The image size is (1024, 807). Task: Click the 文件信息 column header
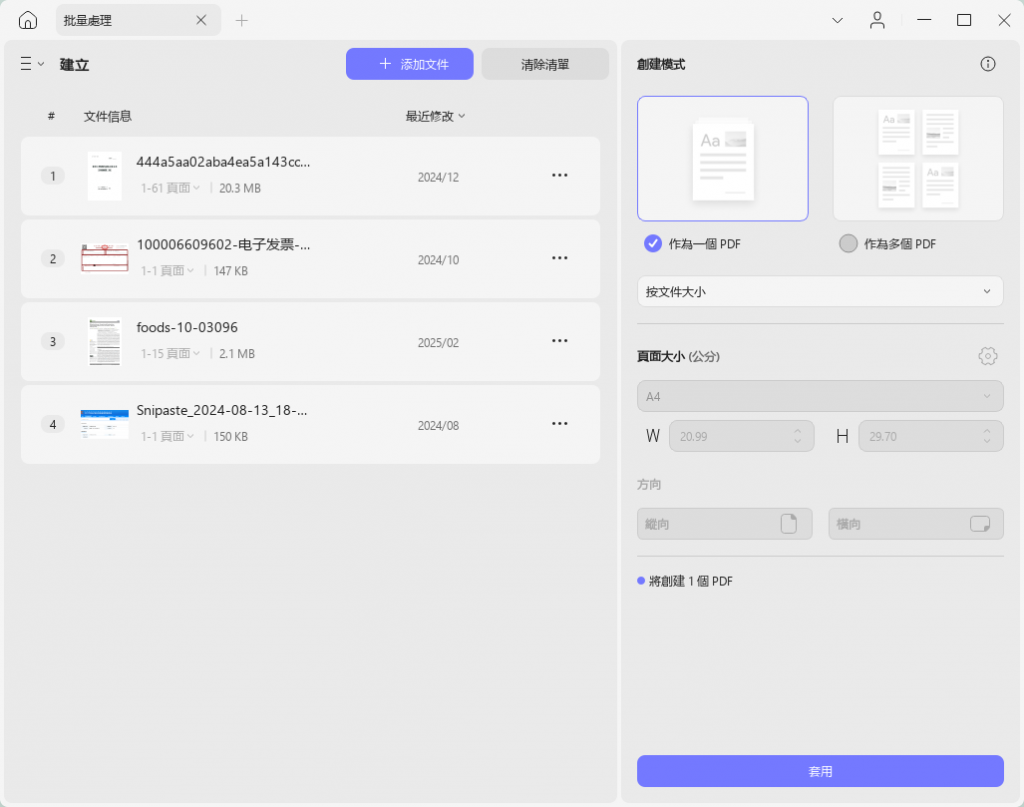click(108, 116)
